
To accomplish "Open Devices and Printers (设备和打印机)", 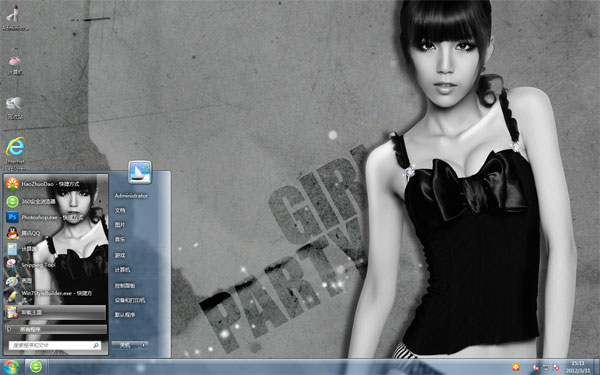I will pyautogui.click(x=130, y=300).
